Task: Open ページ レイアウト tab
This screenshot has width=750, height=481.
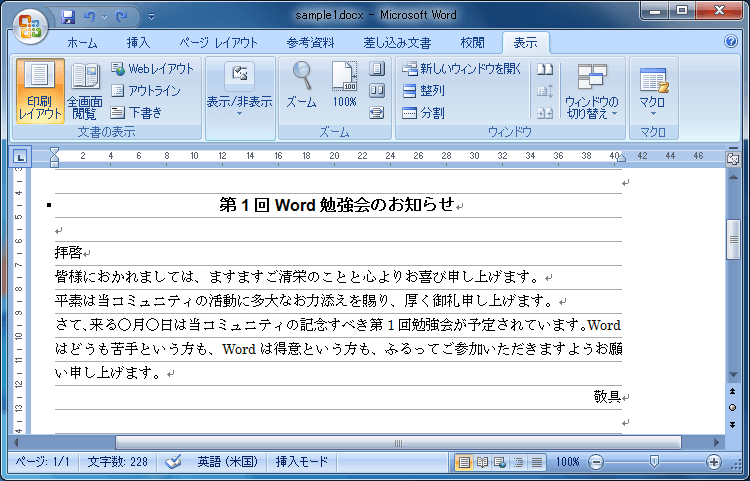Action: click(x=219, y=43)
